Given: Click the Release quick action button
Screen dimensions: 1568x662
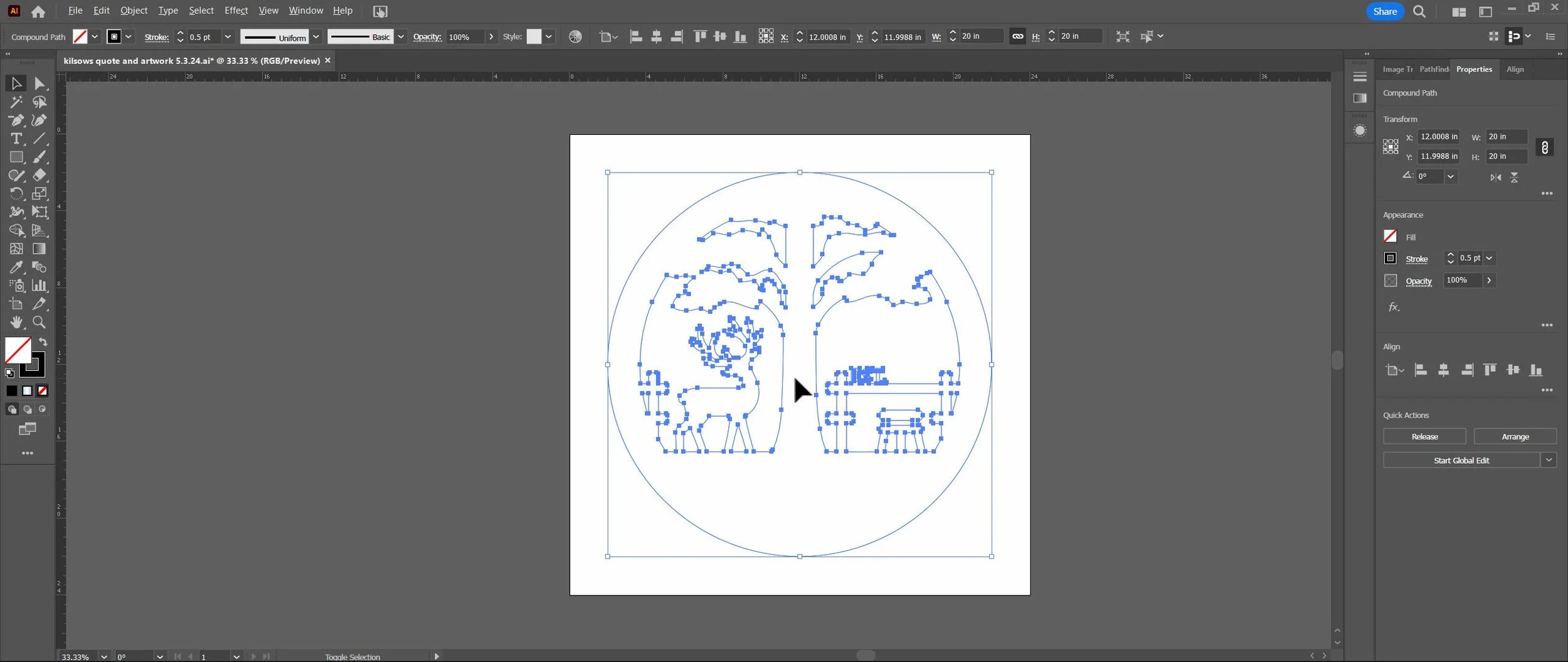Looking at the screenshot, I should (x=1424, y=436).
